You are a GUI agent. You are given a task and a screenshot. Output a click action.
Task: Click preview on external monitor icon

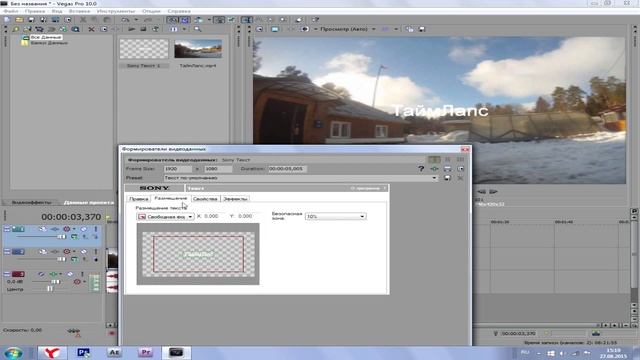(275, 29)
